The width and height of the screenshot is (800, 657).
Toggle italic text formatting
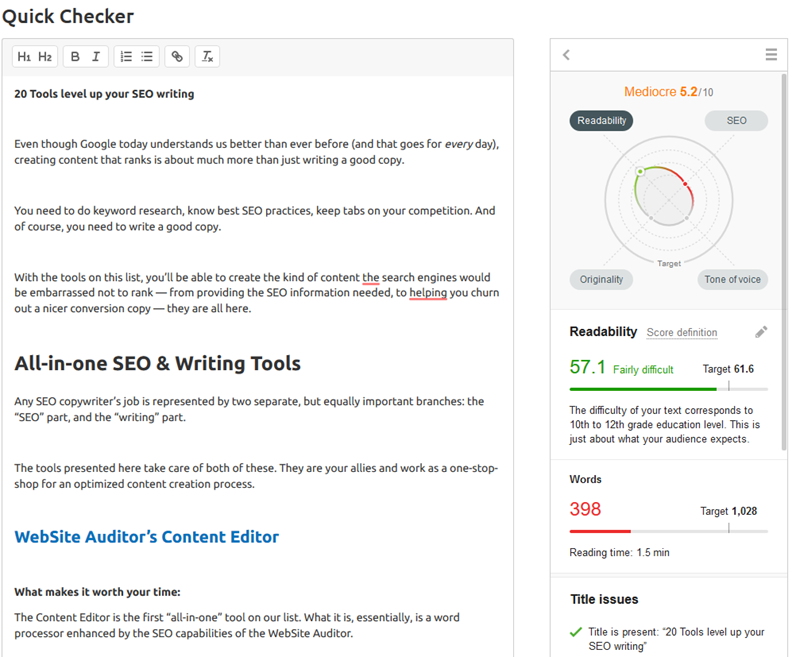coord(96,57)
